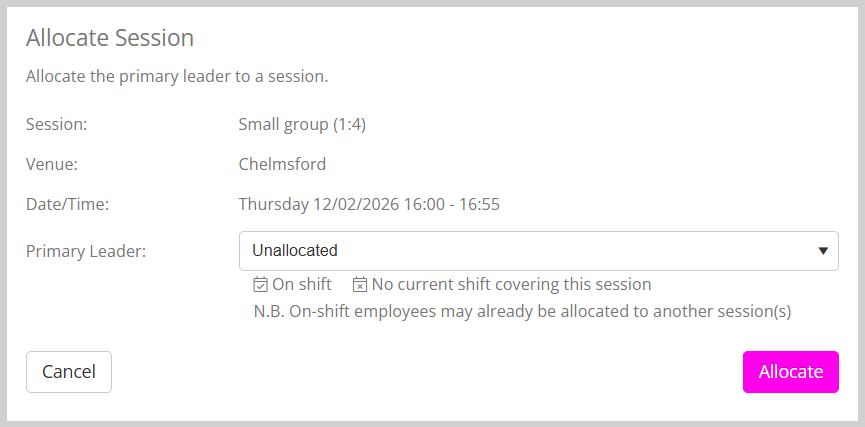Click the 'Unallocated' text in the dropdown
The image size is (865, 427).
click(x=295, y=251)
